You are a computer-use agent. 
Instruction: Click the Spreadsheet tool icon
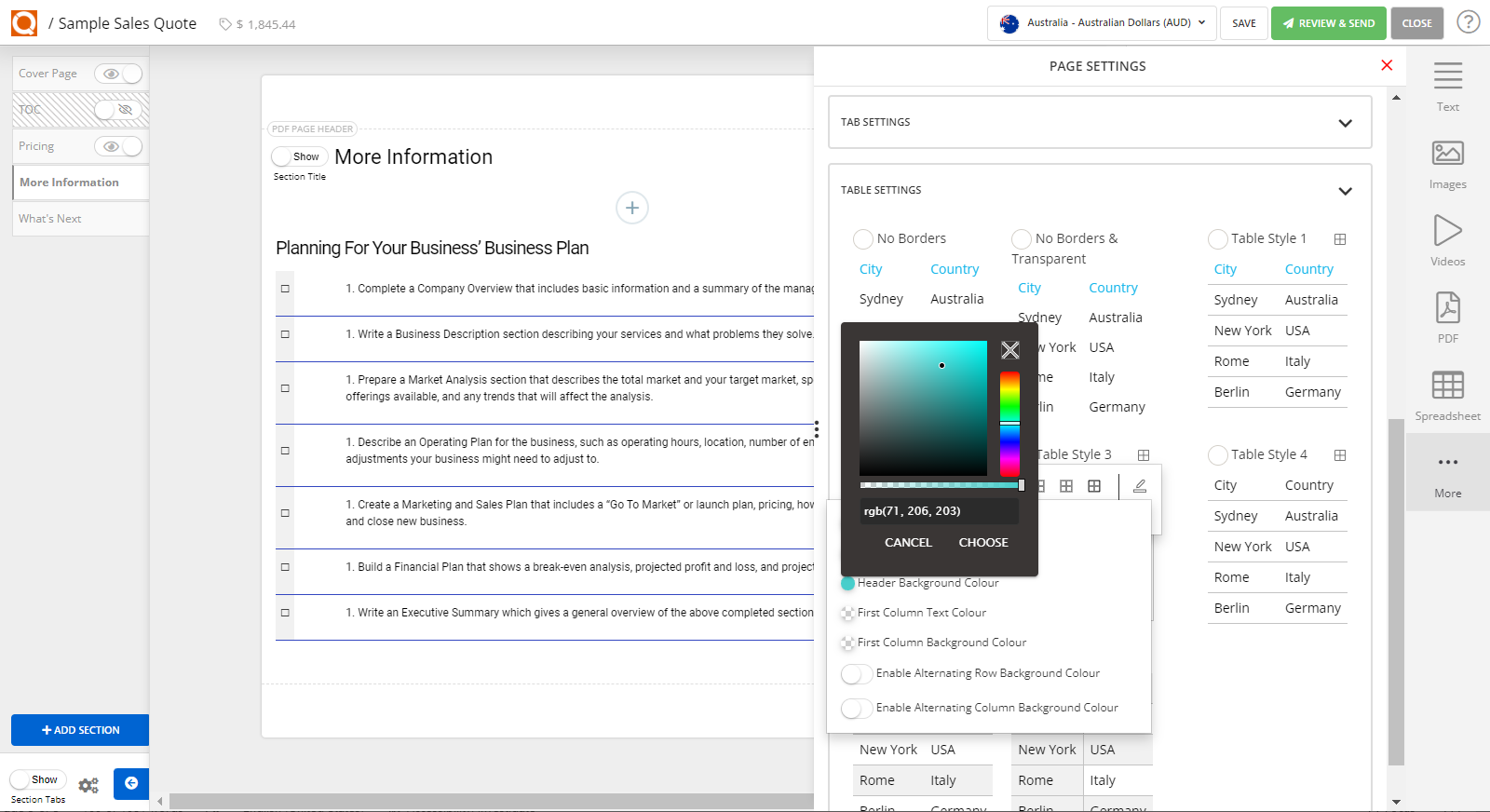(x=1447, y=386)
